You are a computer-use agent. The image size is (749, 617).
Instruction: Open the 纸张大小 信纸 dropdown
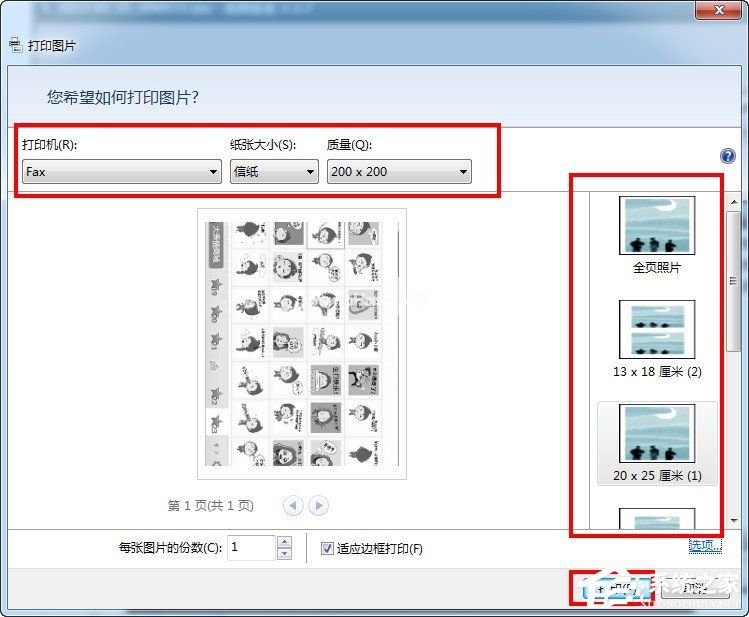[x=274, y=171]
